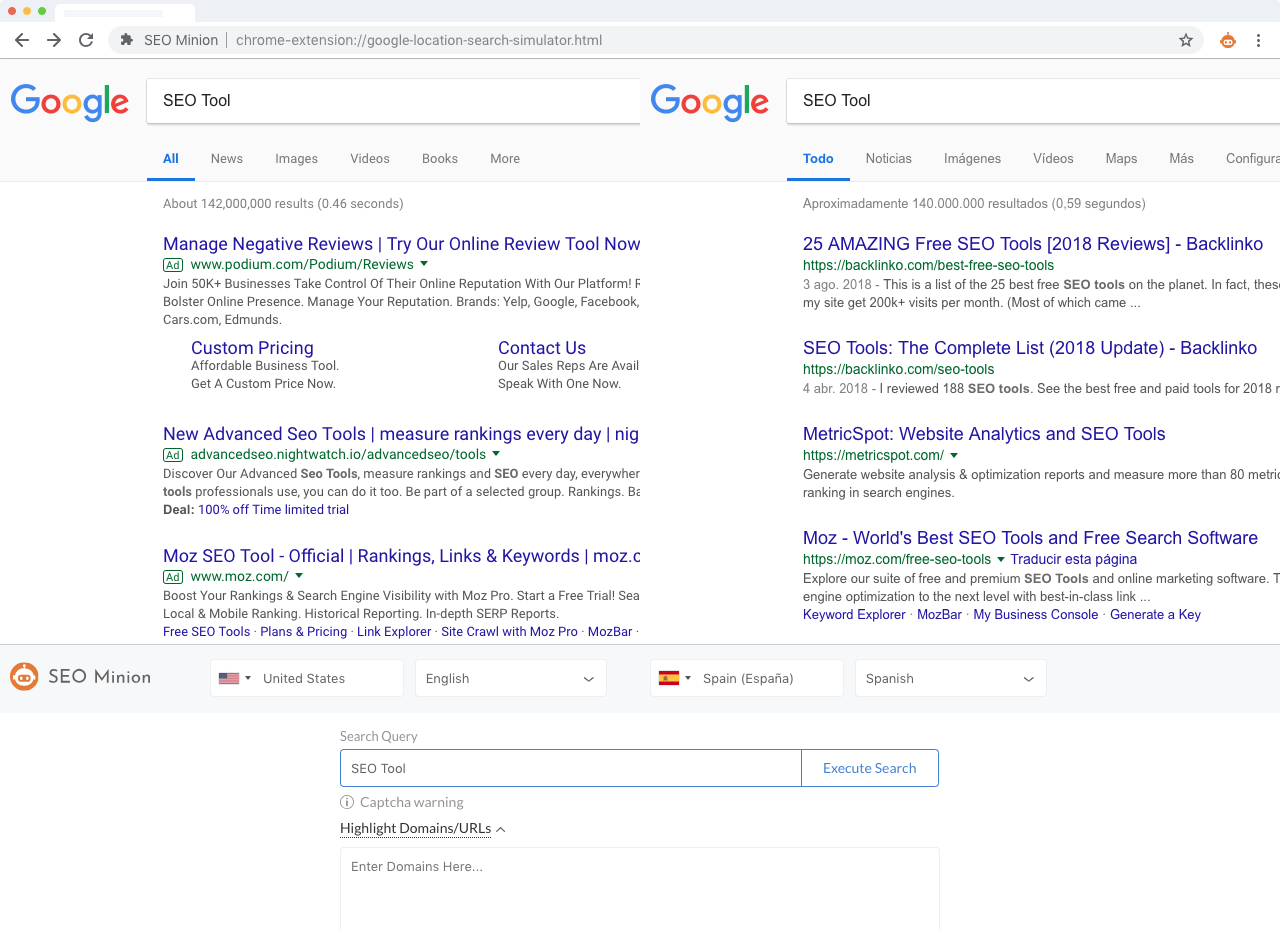Image resolution: width=1280 pixels, height=930 pixels.
Task: Bookmark page with the star icon
Action: (1186, 40)
